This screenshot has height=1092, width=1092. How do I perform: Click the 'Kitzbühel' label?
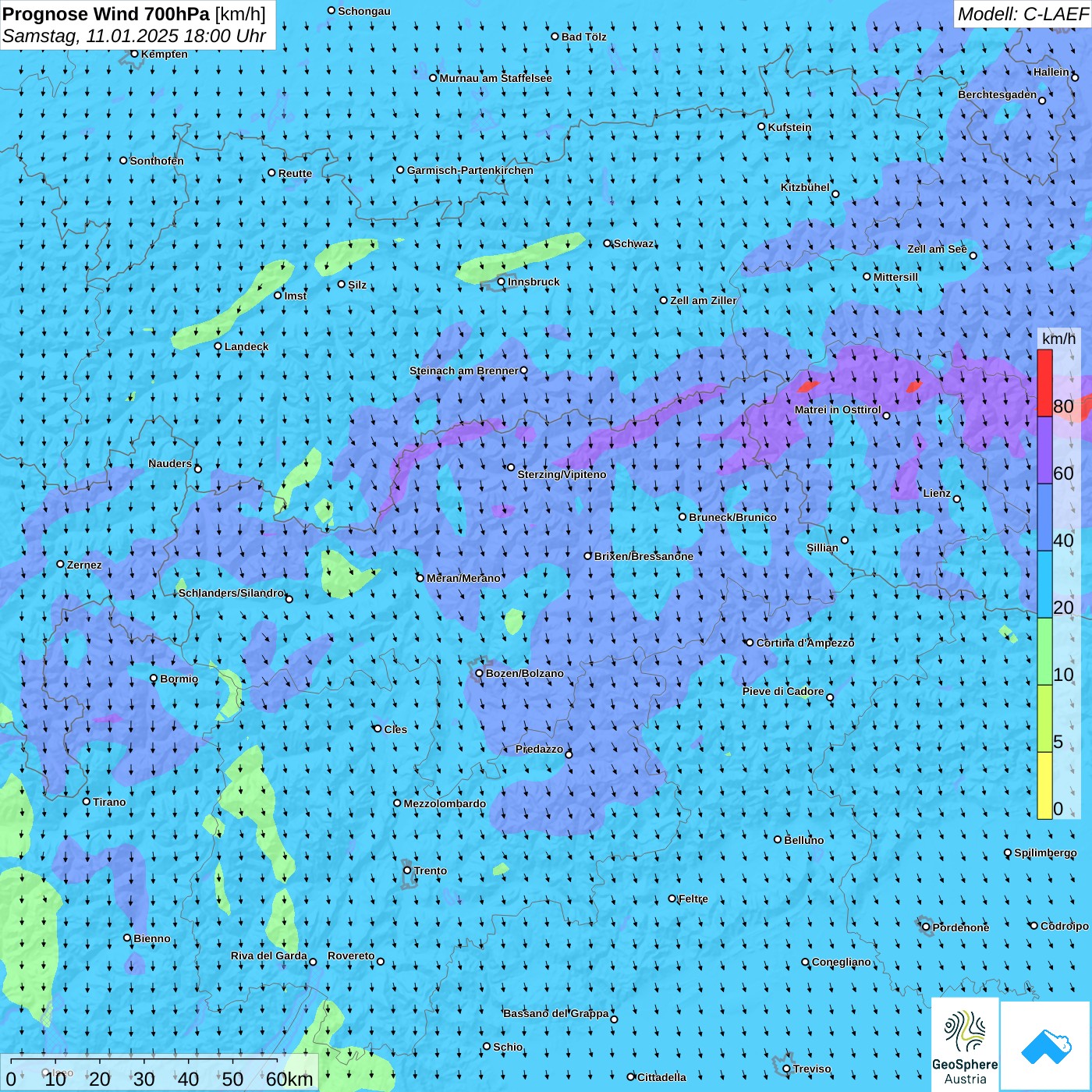[x=806, y=187]
